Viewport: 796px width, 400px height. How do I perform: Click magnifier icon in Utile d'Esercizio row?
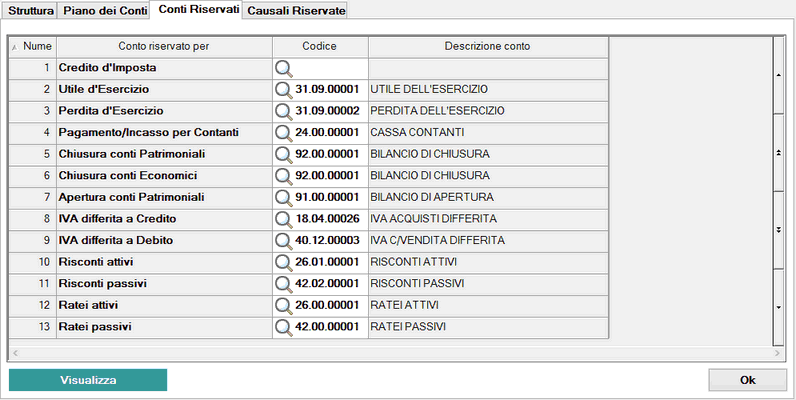(x=284, y=90)
